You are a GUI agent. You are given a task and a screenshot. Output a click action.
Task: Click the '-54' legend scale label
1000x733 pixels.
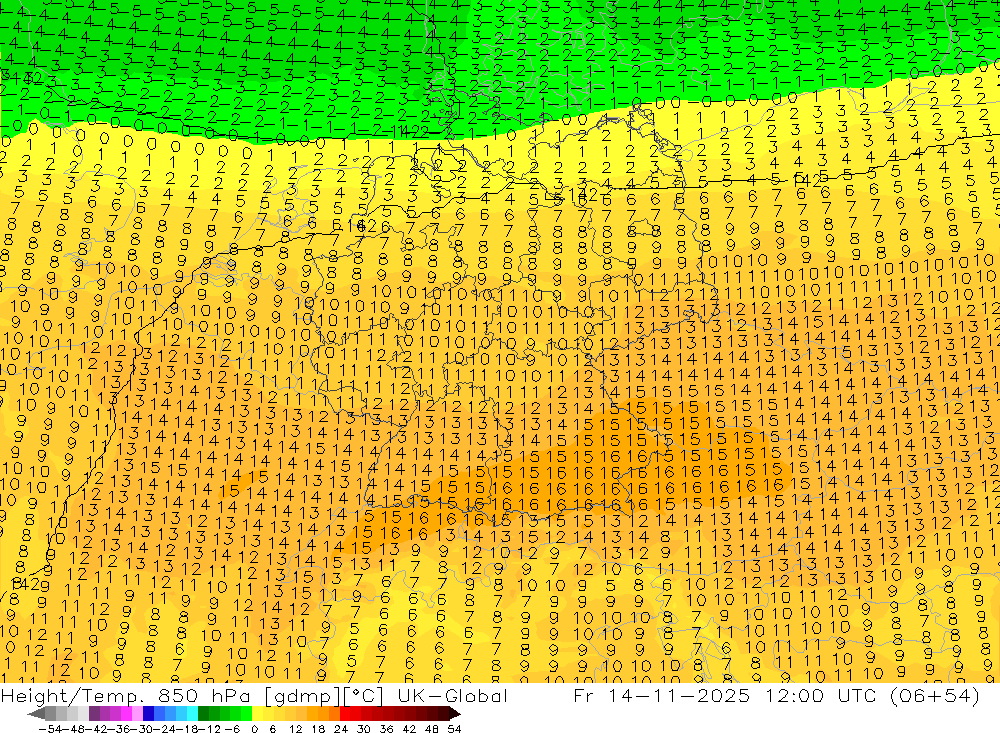pyautogui.click(x=50, y=729)
